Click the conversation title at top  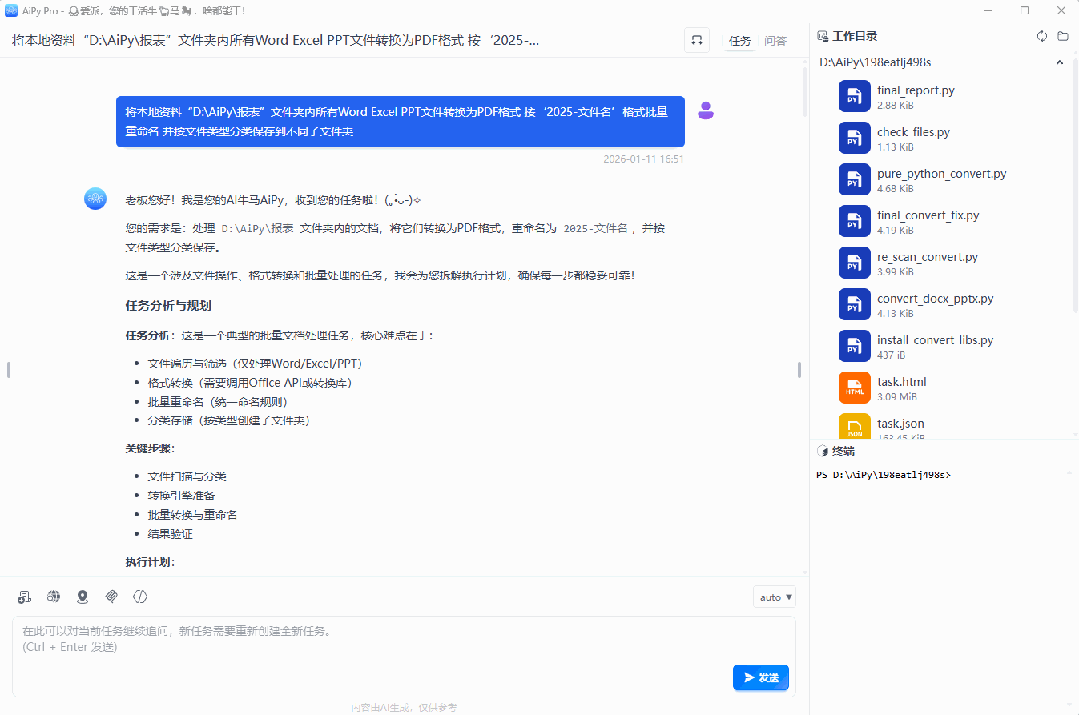click(x=275, y=41)
